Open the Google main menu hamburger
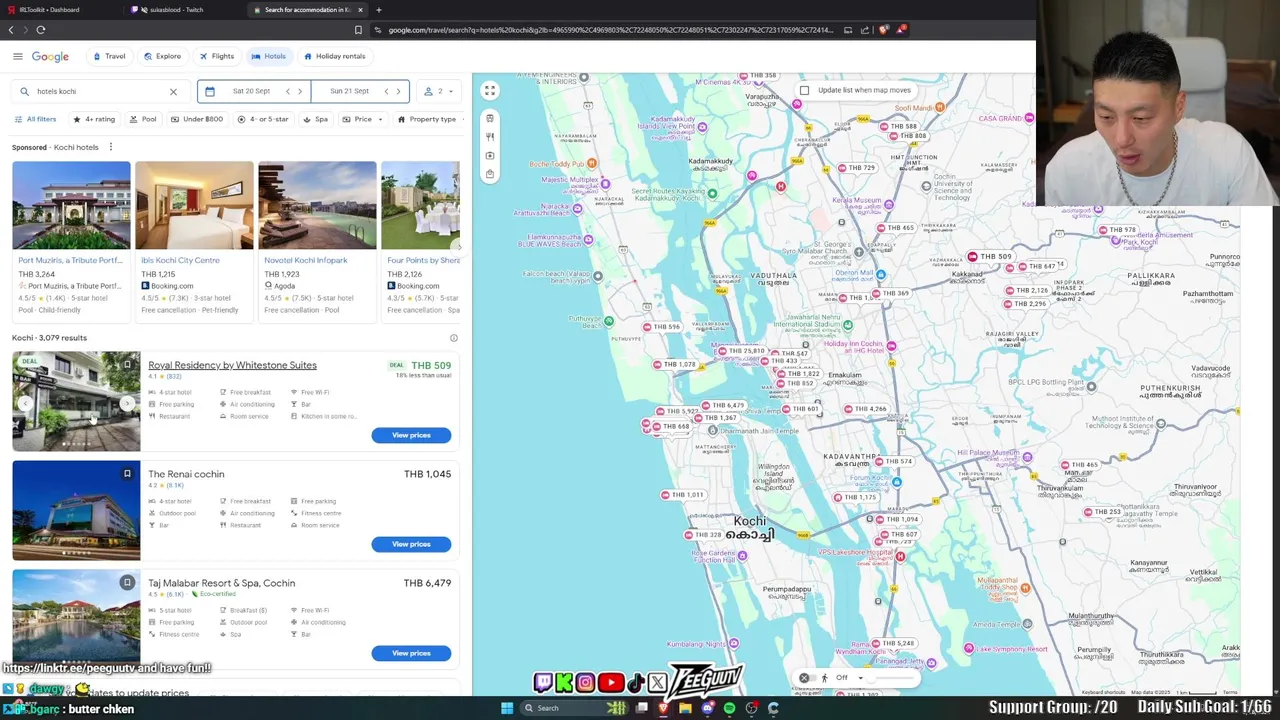The image size is (1280, 720). coord(17,56)
